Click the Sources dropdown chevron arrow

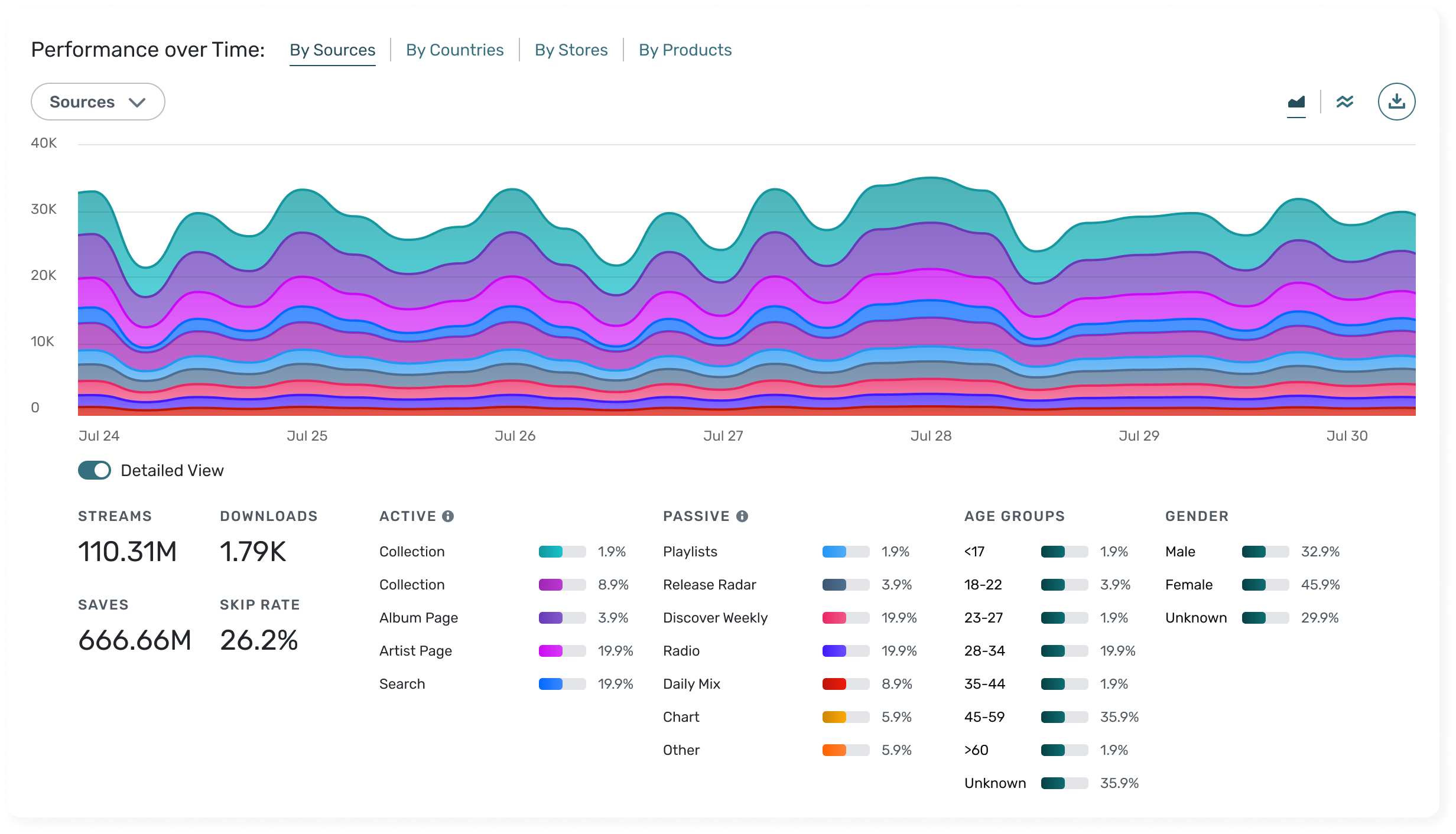pyautogui.click(x=137, y=103)
